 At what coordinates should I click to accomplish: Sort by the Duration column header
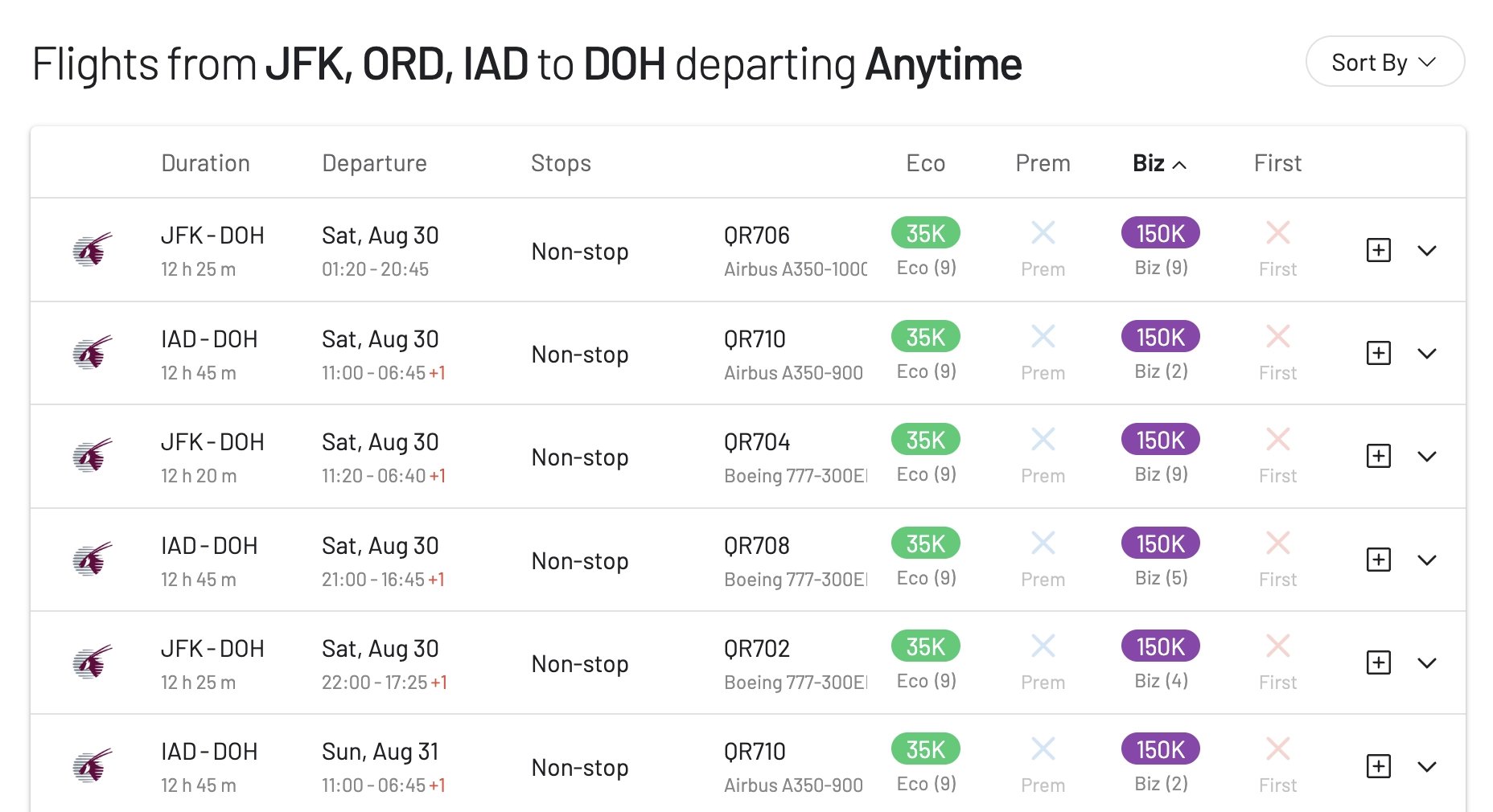(205, 163)
